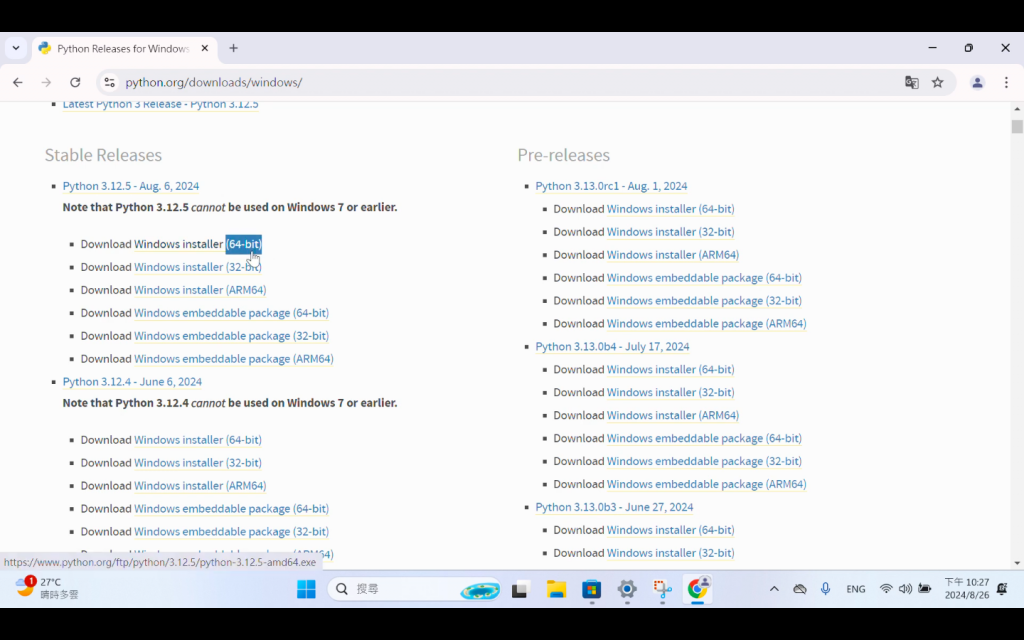
Task: Download Python 3.12.4 Windows installer (32-bit)
Action: coord(198,462)
